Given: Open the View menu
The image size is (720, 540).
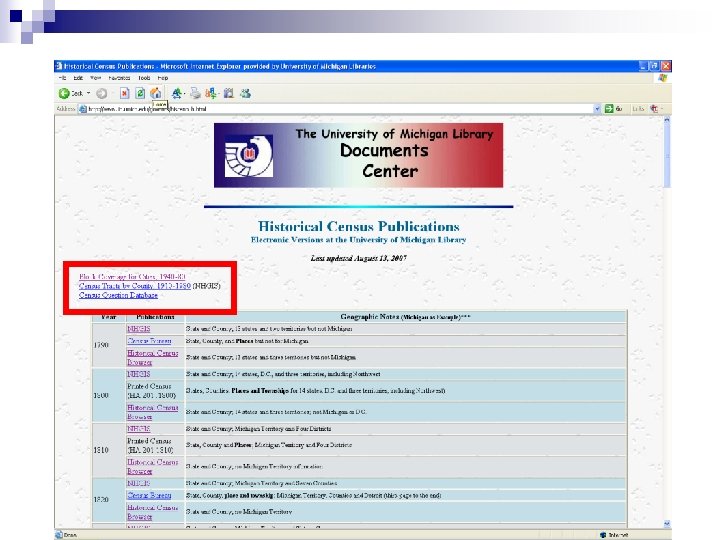Looking at the screenshot, I should point(95,78).
